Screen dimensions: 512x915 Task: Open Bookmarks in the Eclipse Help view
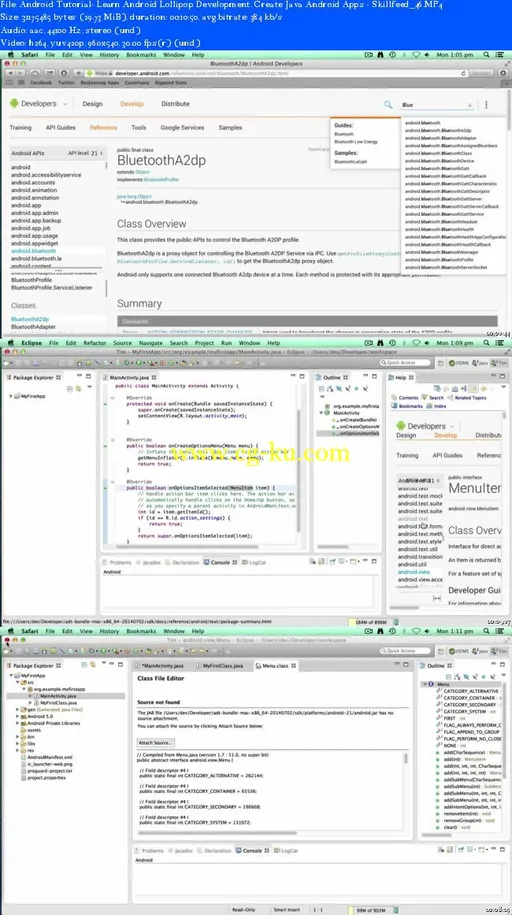[x=407, y=406]
